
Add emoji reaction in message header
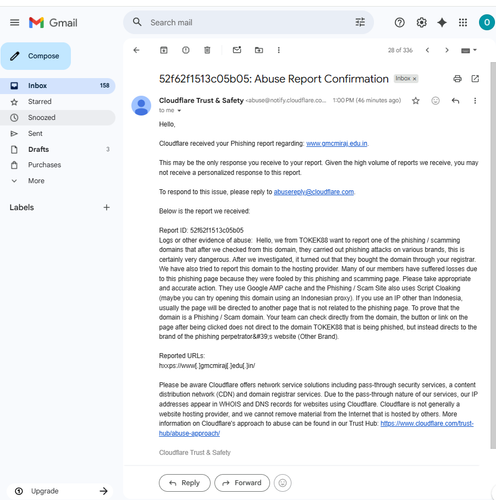click(435, 100)
